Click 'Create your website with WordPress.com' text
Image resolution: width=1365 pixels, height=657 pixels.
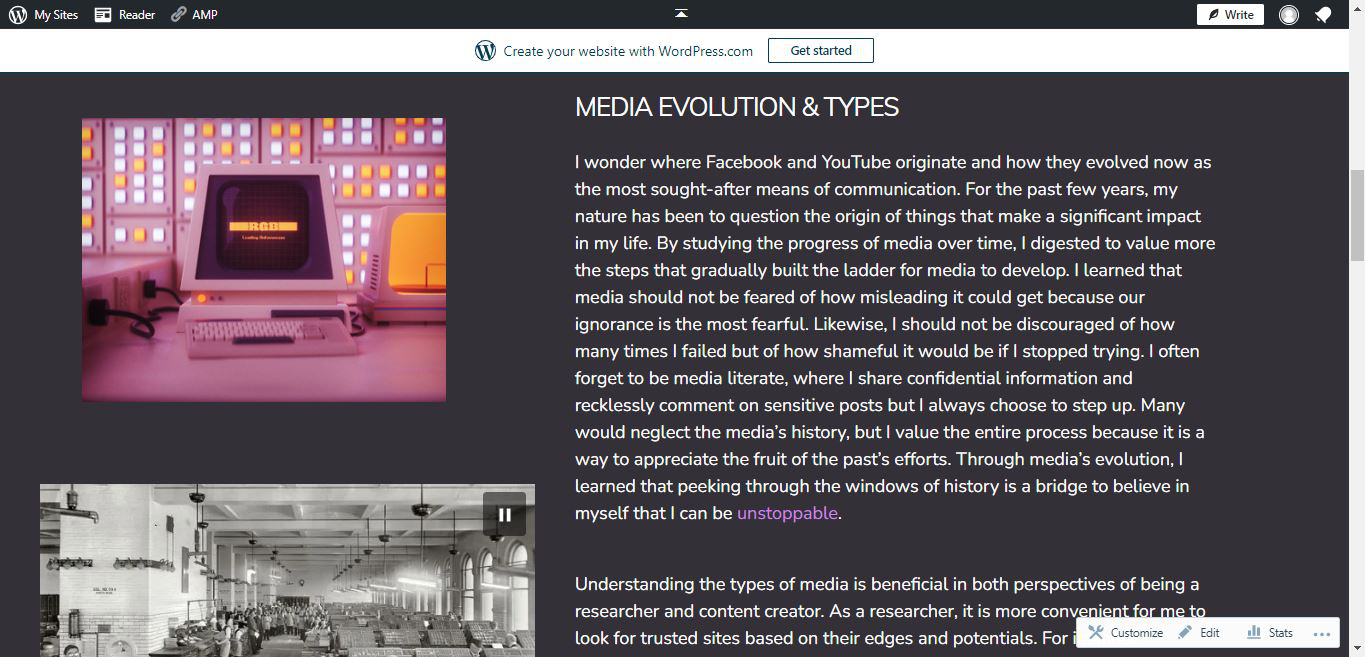point(628,51)
